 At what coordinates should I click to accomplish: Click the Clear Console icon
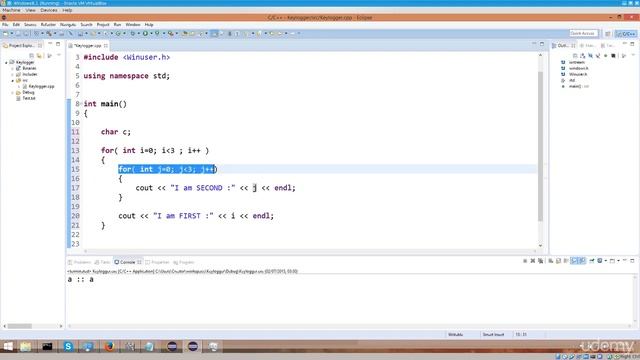[x=551, y=260]
